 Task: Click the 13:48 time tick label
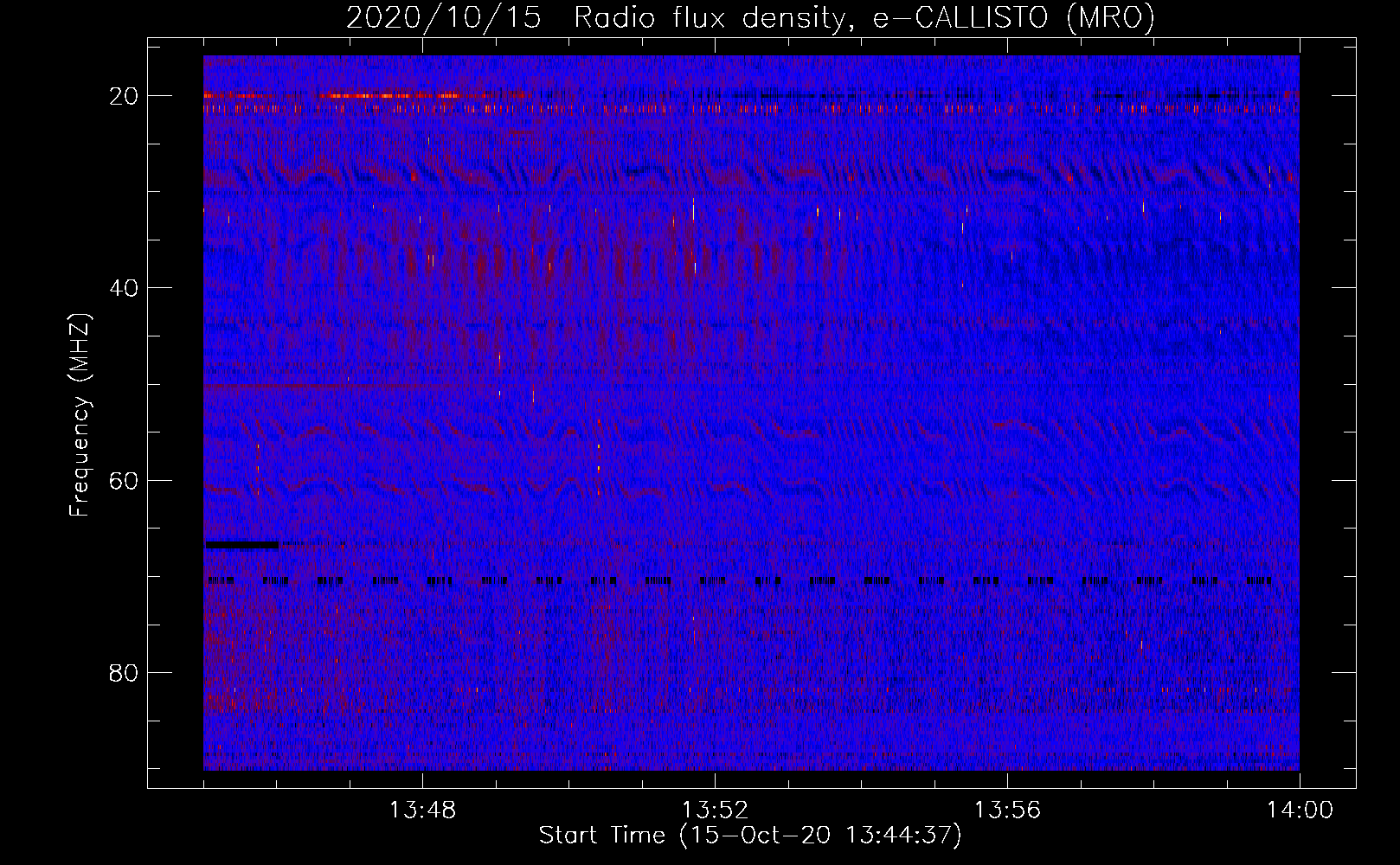click(x=422, y=811)
